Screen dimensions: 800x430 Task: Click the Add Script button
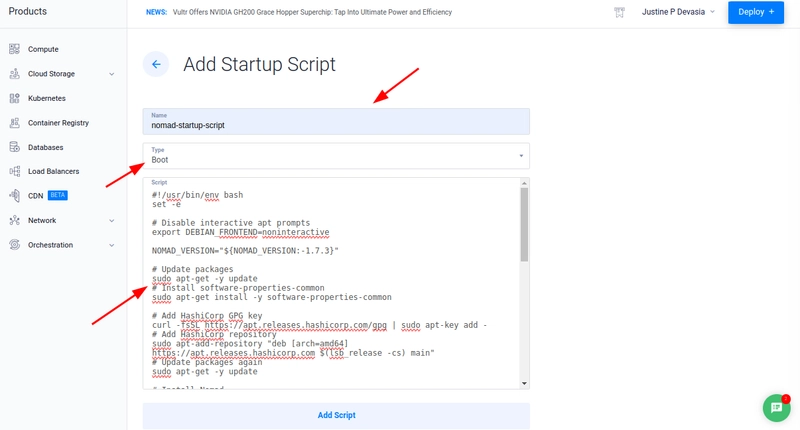point(336,415)
